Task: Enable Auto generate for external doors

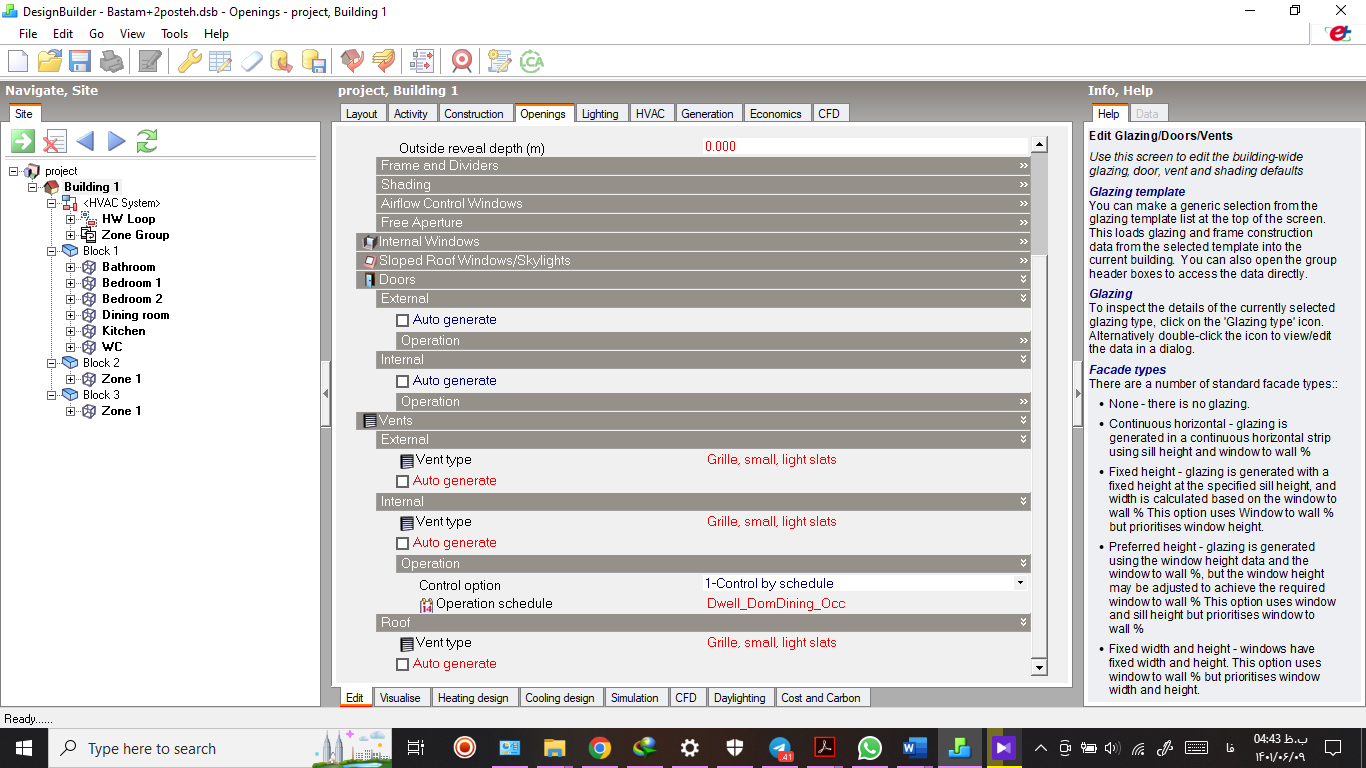Action: 403,320
